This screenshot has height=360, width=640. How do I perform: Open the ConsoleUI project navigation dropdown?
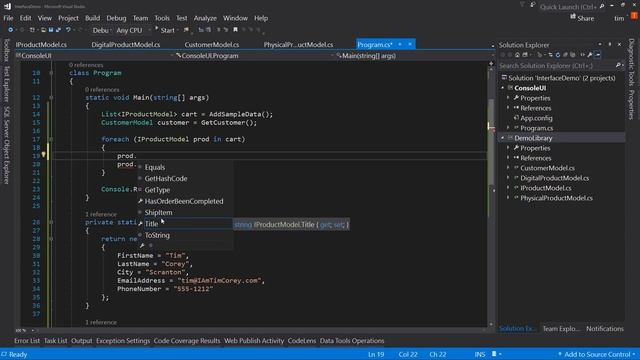[x=94, y=56]
